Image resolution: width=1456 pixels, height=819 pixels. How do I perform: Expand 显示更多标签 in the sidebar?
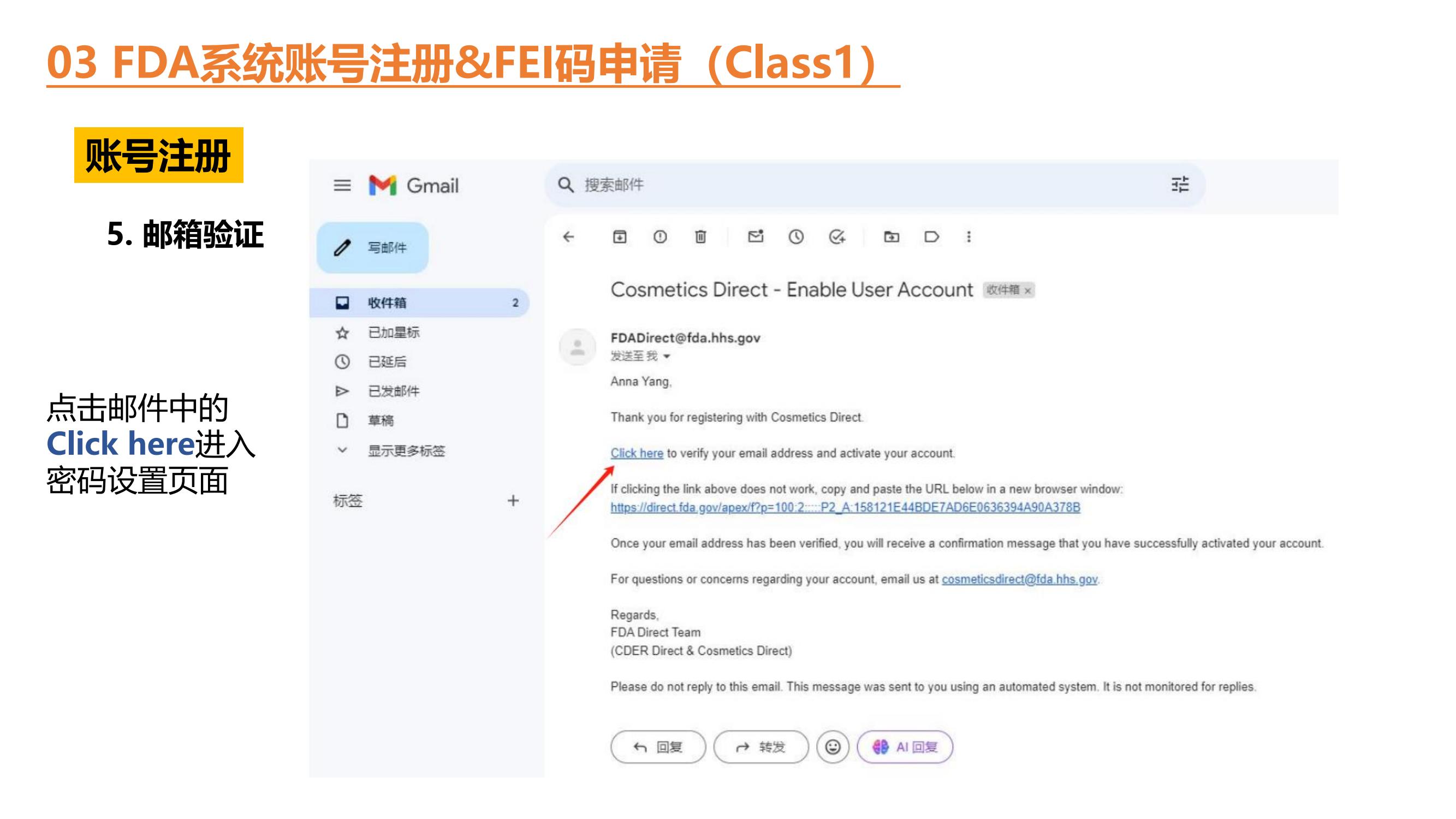tap(406, 450)
